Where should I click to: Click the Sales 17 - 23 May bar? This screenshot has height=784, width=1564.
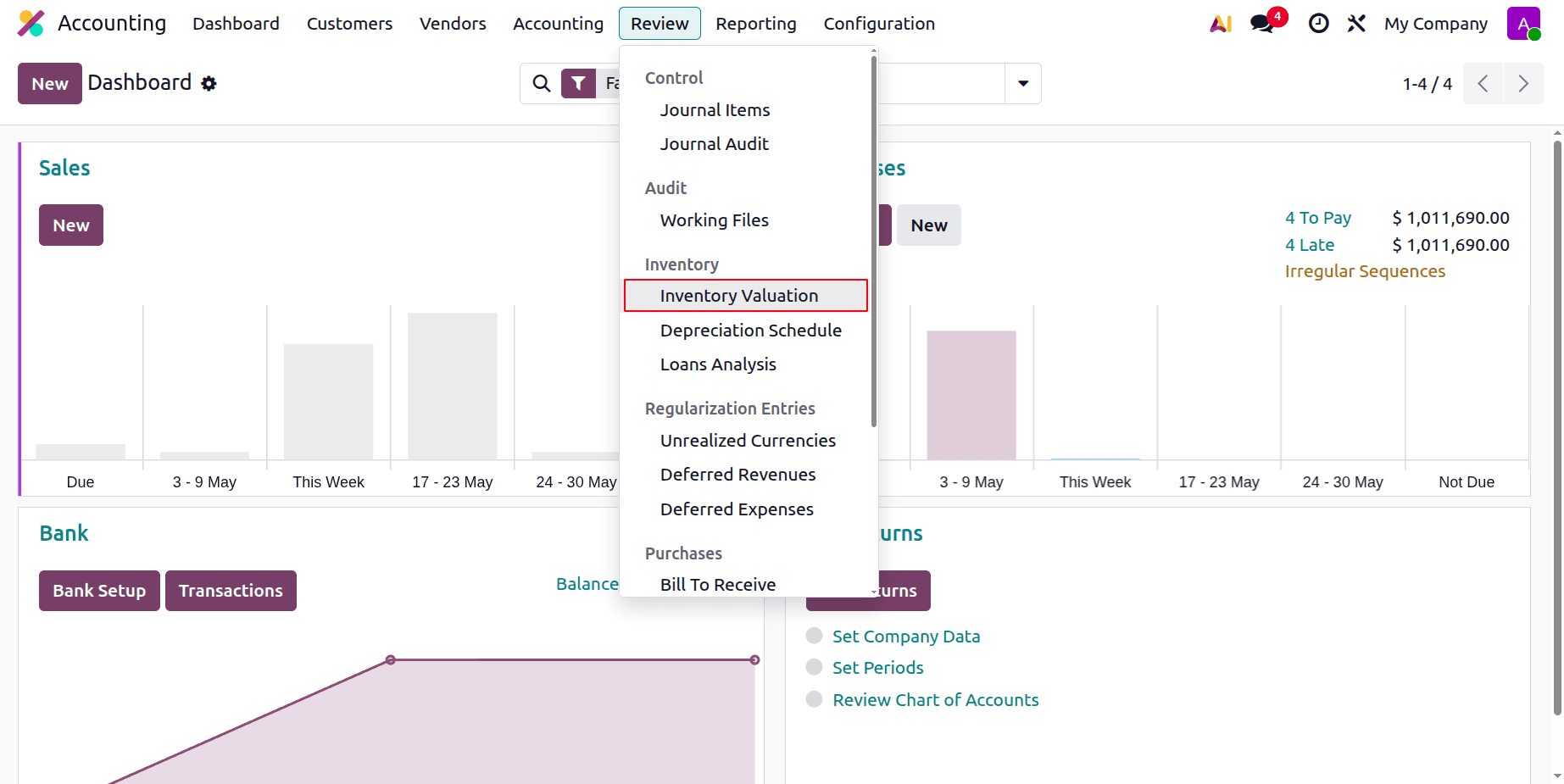[453, 386]
